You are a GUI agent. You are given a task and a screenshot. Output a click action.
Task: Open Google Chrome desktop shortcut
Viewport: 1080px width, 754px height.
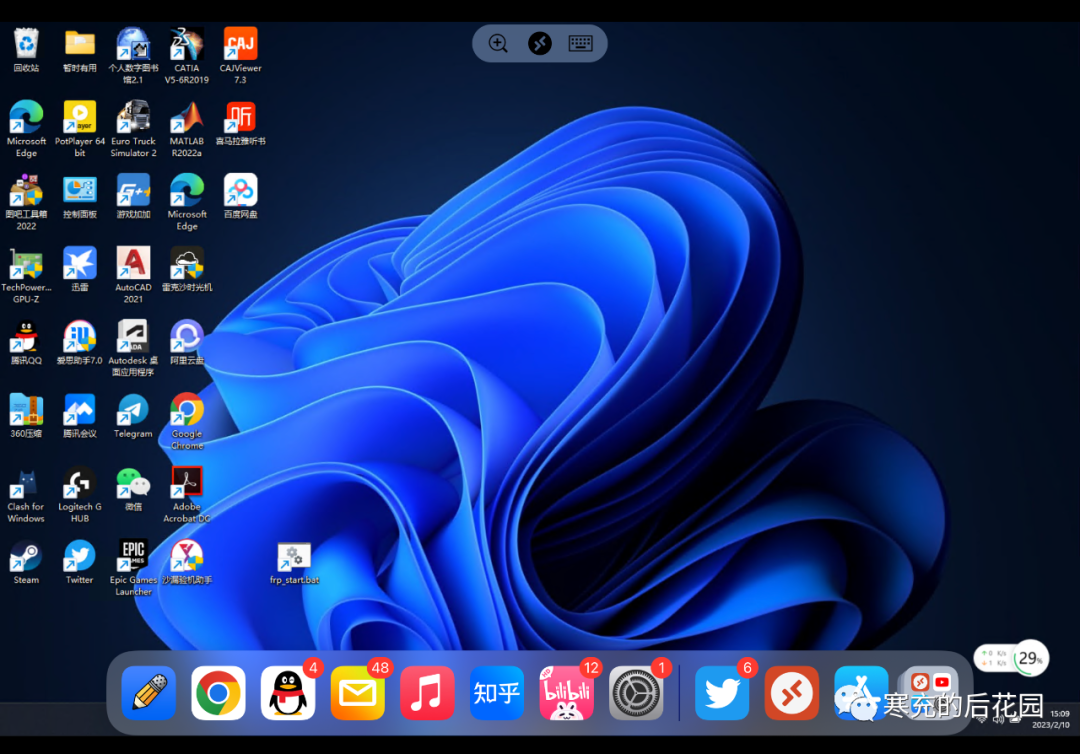187,421
